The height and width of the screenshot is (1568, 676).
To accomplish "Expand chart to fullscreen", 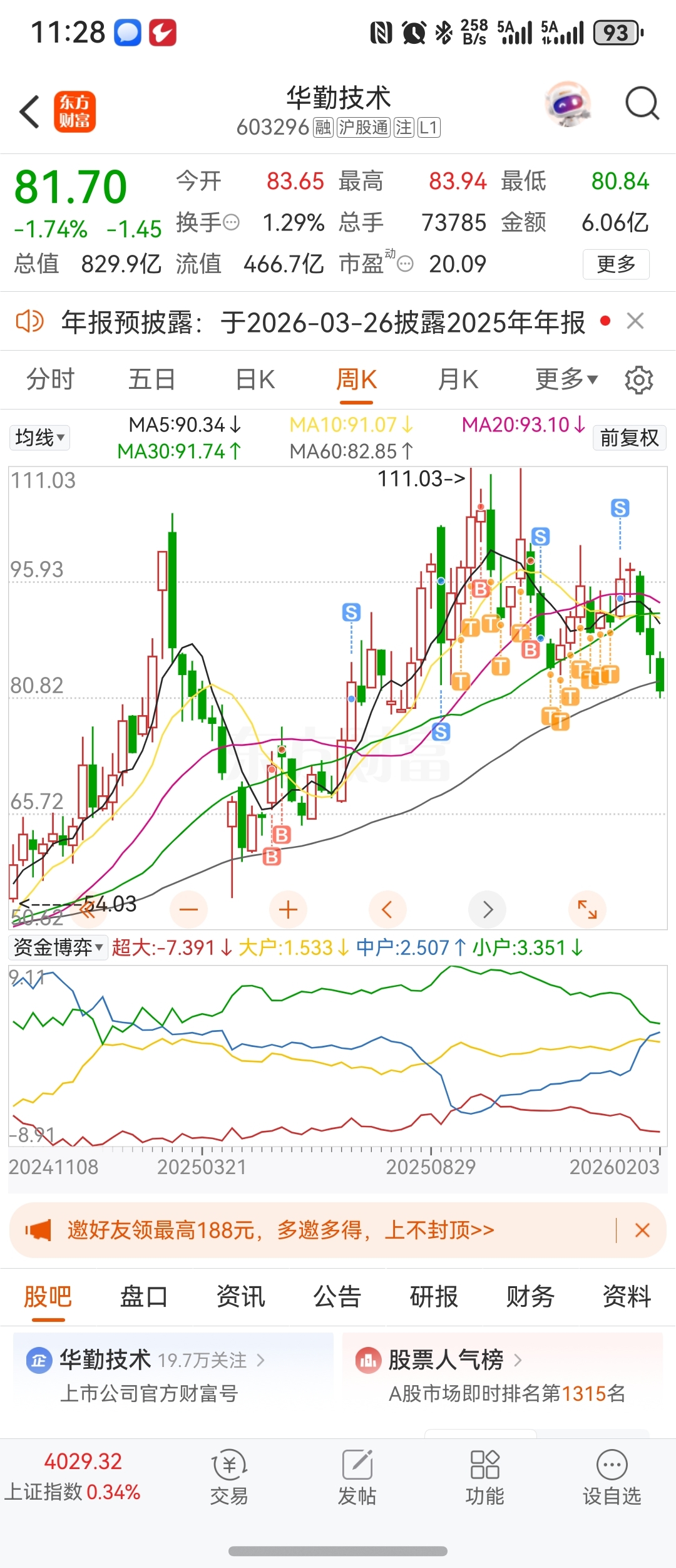I will (587, 909).
